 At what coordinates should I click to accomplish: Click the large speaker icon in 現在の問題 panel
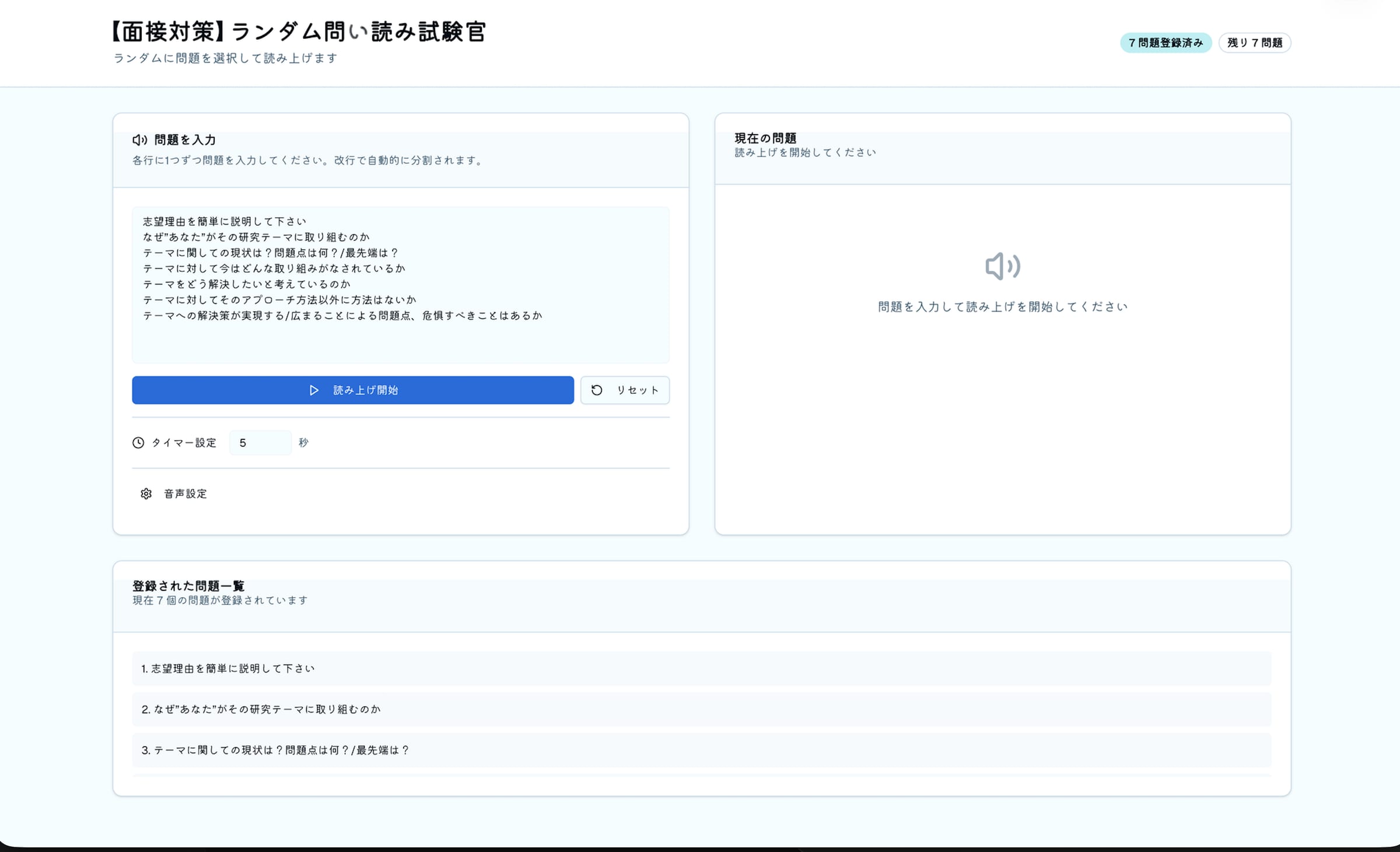[x=1003, y=266]
